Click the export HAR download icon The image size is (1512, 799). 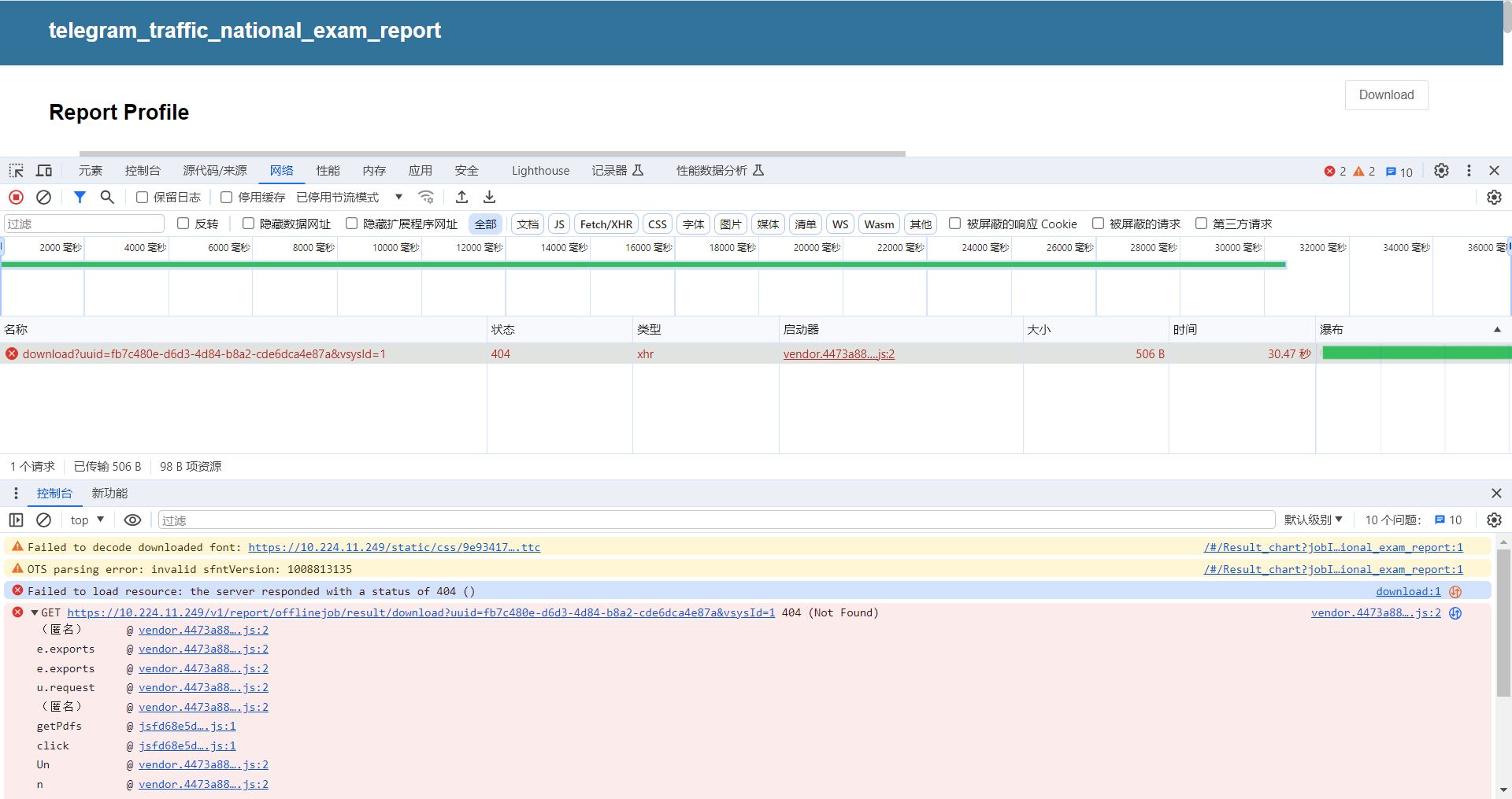pyautogui.click(x=489, y=198)
